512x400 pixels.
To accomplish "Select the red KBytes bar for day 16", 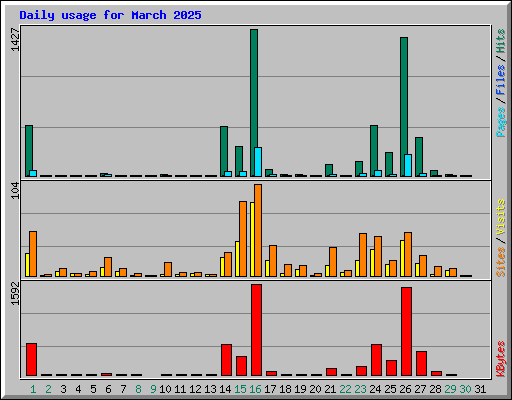I will point(257,330).
